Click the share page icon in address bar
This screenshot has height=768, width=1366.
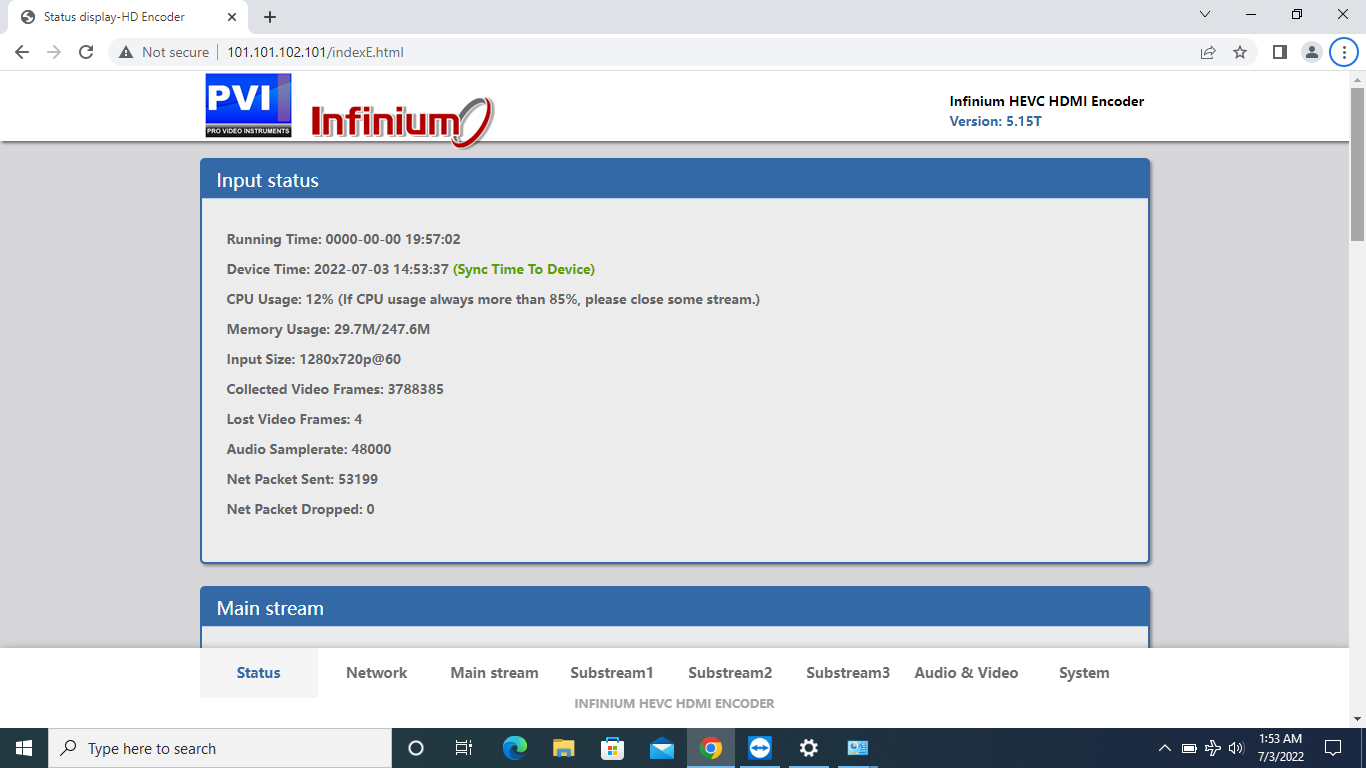point(1208,52)
